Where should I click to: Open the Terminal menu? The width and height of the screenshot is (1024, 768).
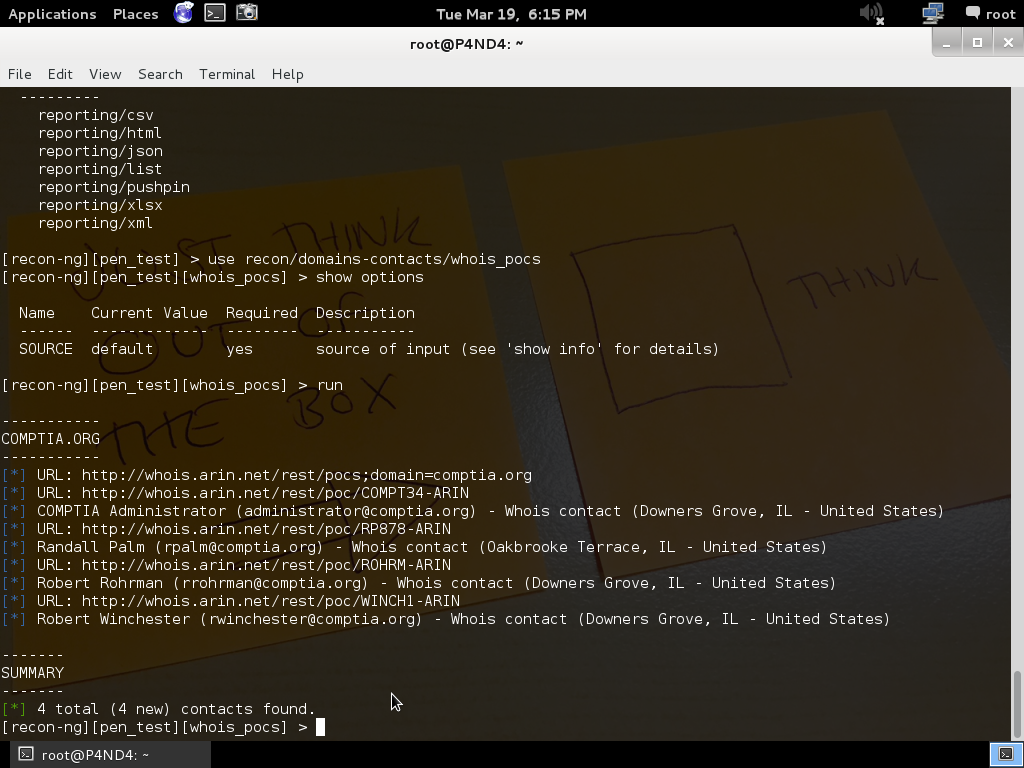(x=227, y=74)
